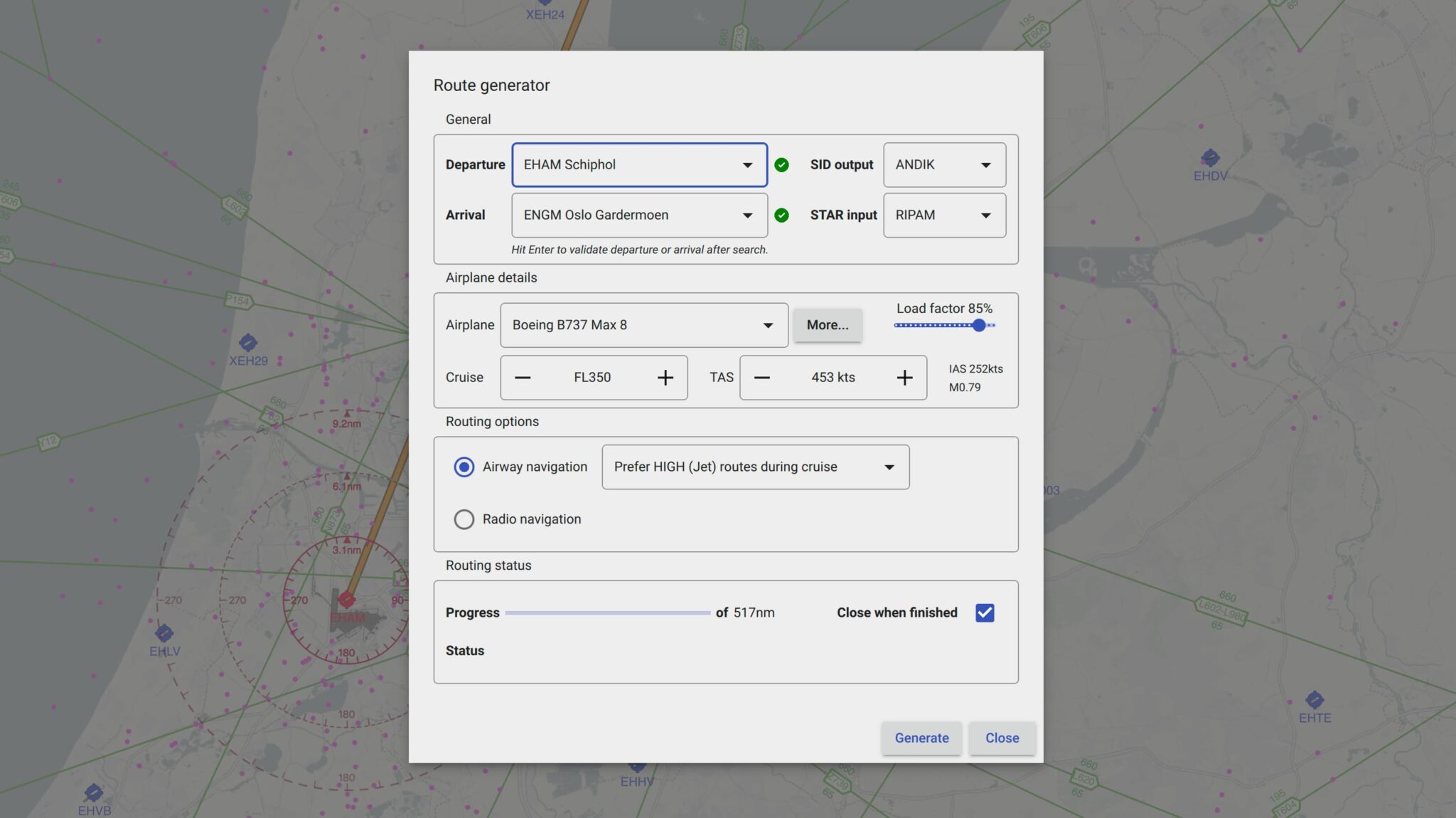The width and height of the screenshot is (1456, 818).
Task: Click the green validation checkmark beside Departure
Action: 781,164
